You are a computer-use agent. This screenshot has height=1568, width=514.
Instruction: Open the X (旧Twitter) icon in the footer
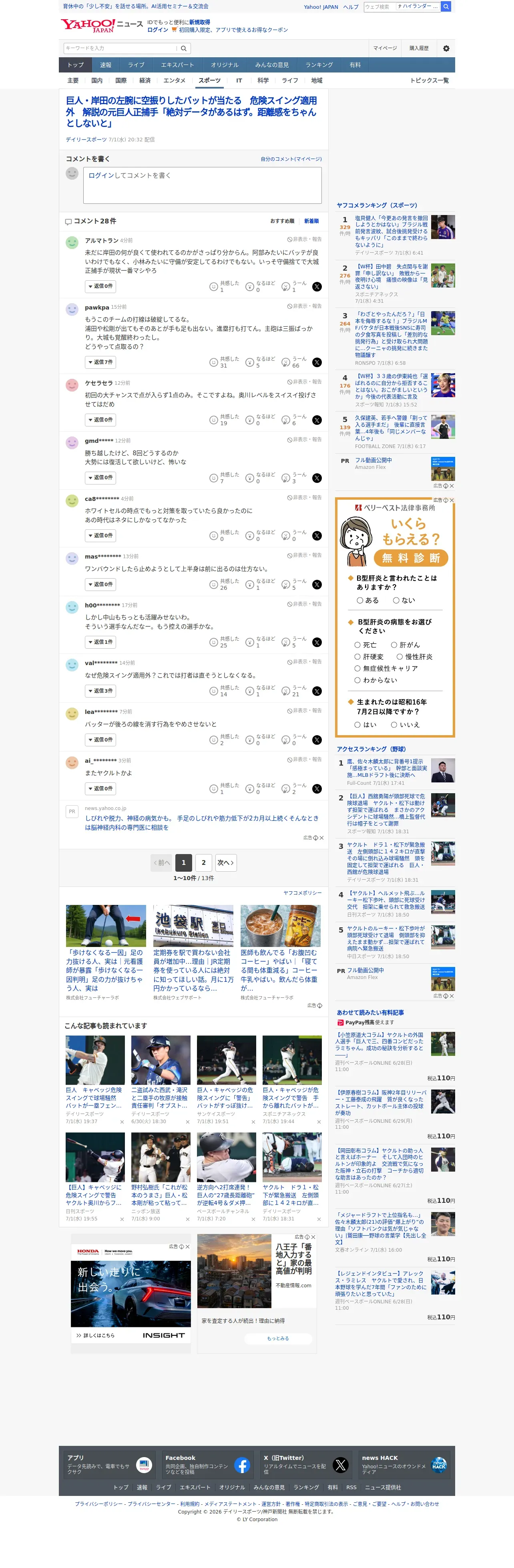(341, 1465)
